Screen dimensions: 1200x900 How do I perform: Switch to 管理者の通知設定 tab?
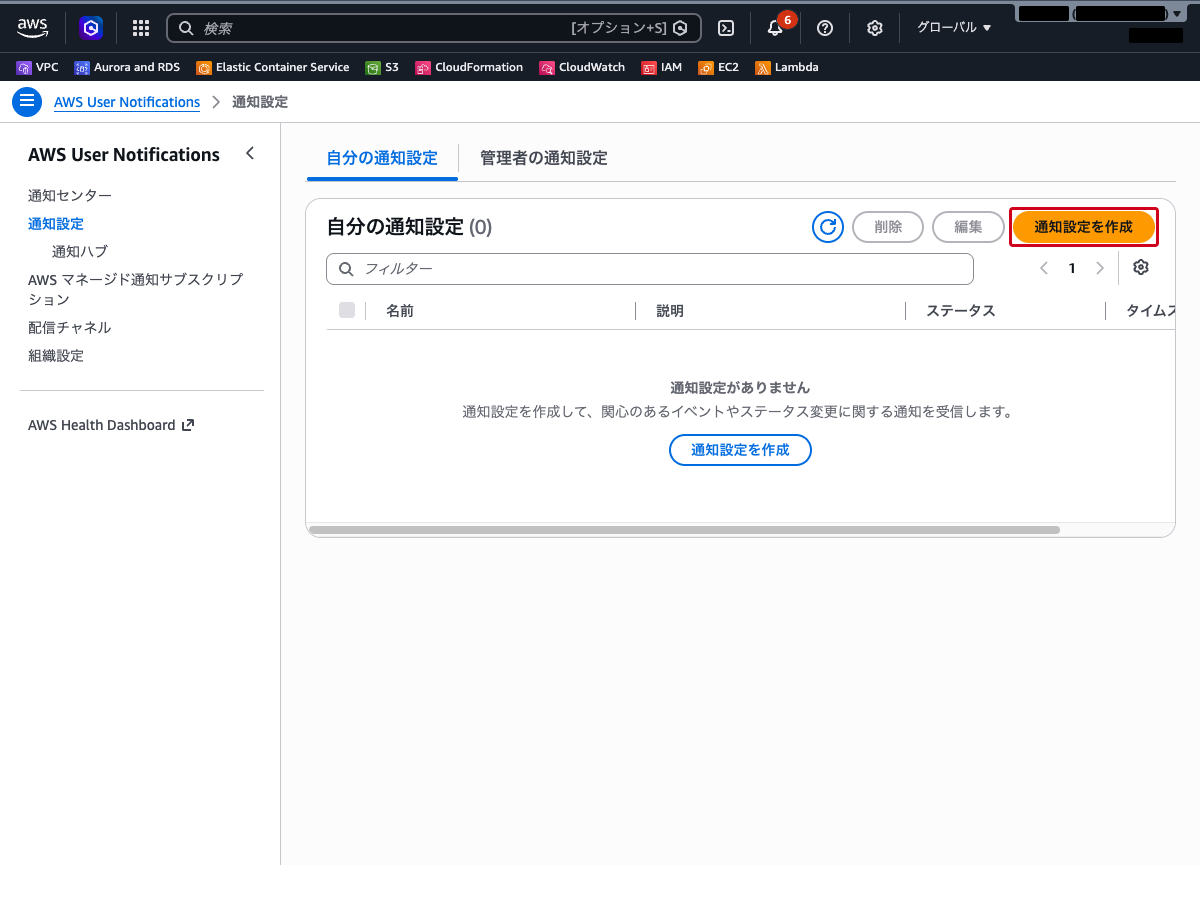(543, 158)
